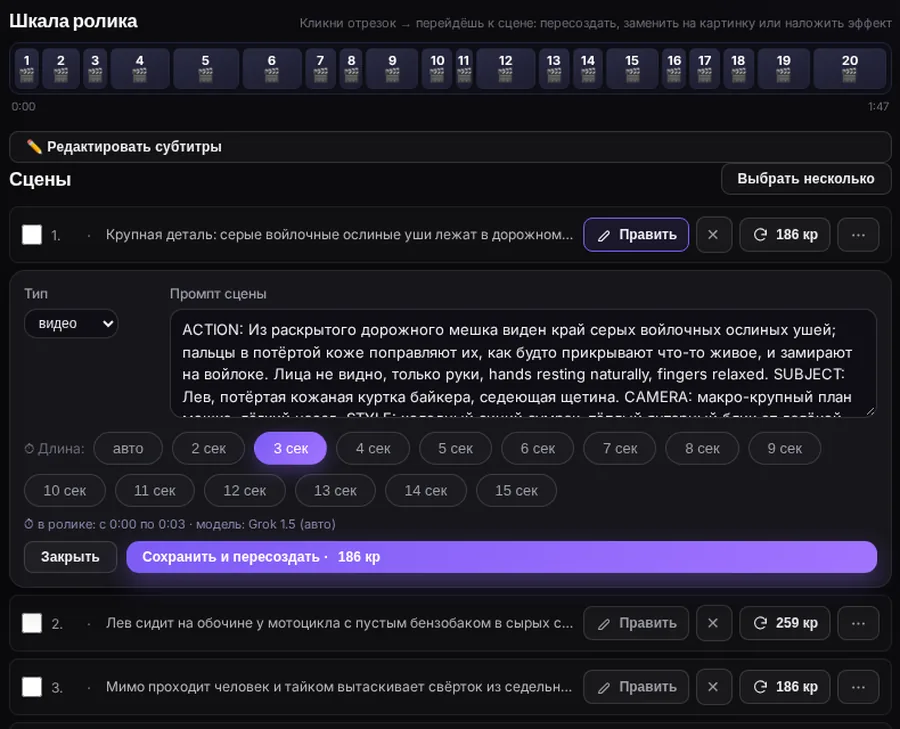This screenshot has width=900, height=729.
Task: Jump to timeline segment 16
Action: click(674, 68)
